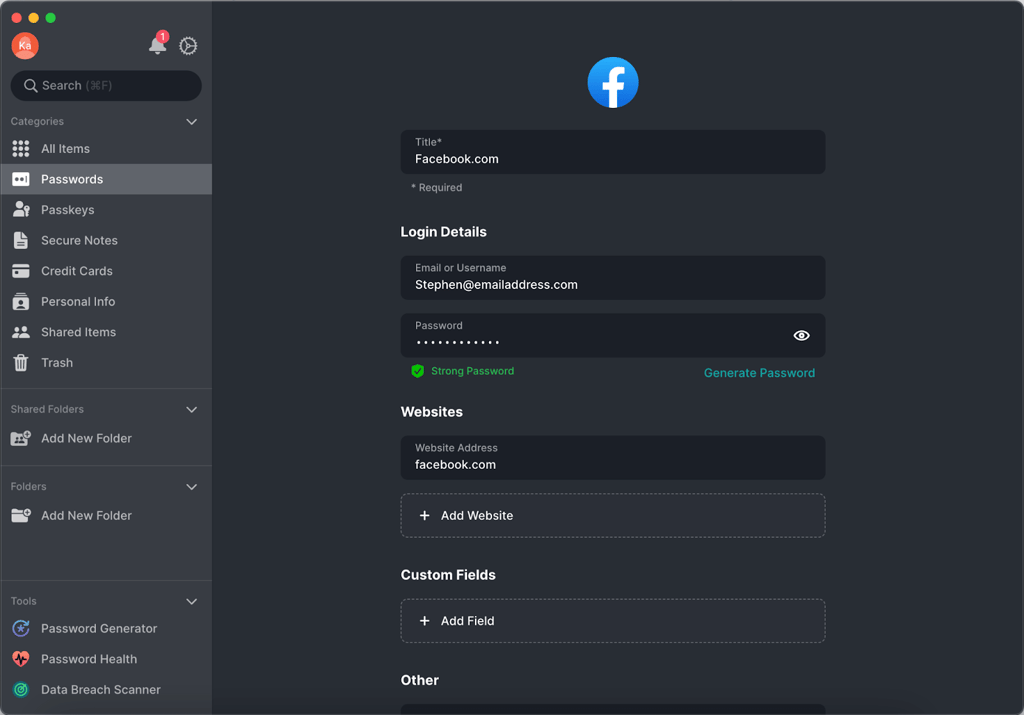Collapse the Tools section chevron
The height and width of the screenshot is (715, 1024).
[191, 601]
